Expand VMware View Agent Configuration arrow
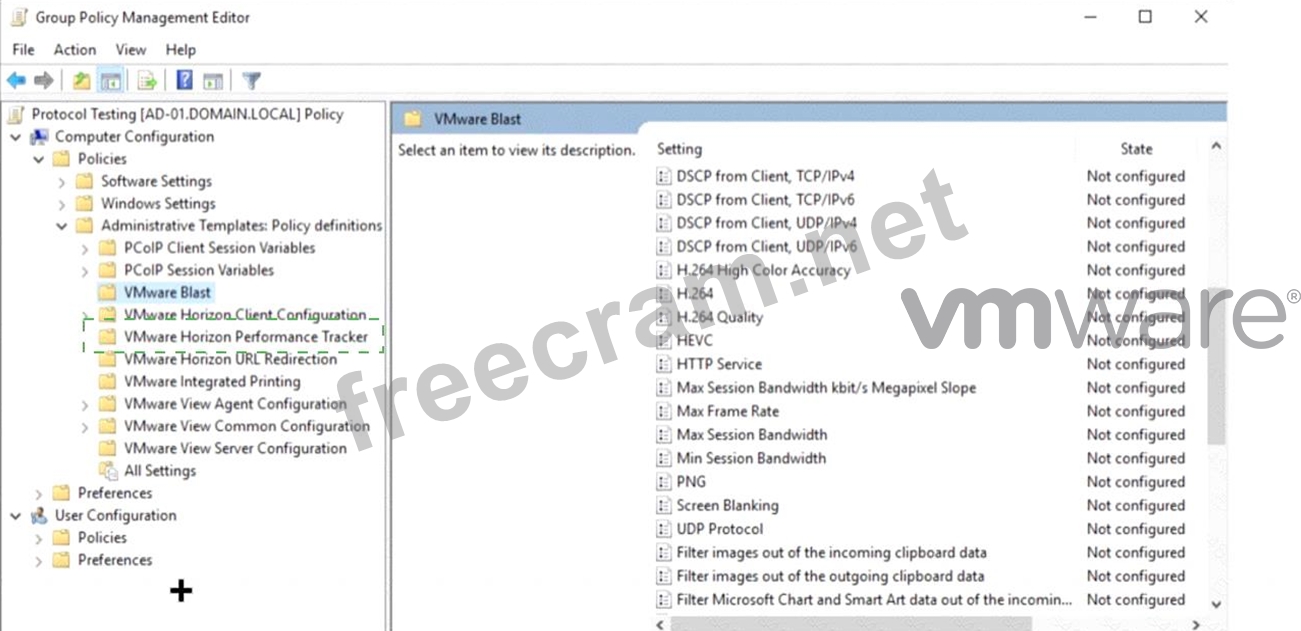Screen dimensions: 1301x631 point(85,404)
